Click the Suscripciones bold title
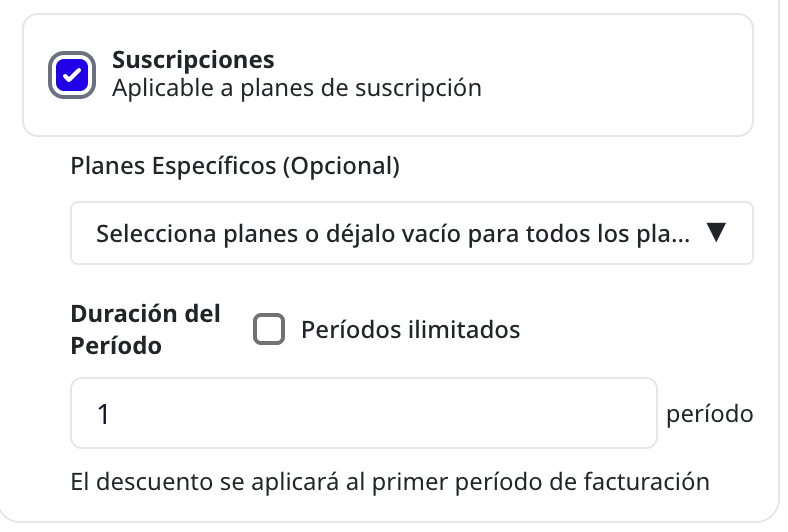Image resolution: width=788 pixels, height=532 pixels. 193,60
